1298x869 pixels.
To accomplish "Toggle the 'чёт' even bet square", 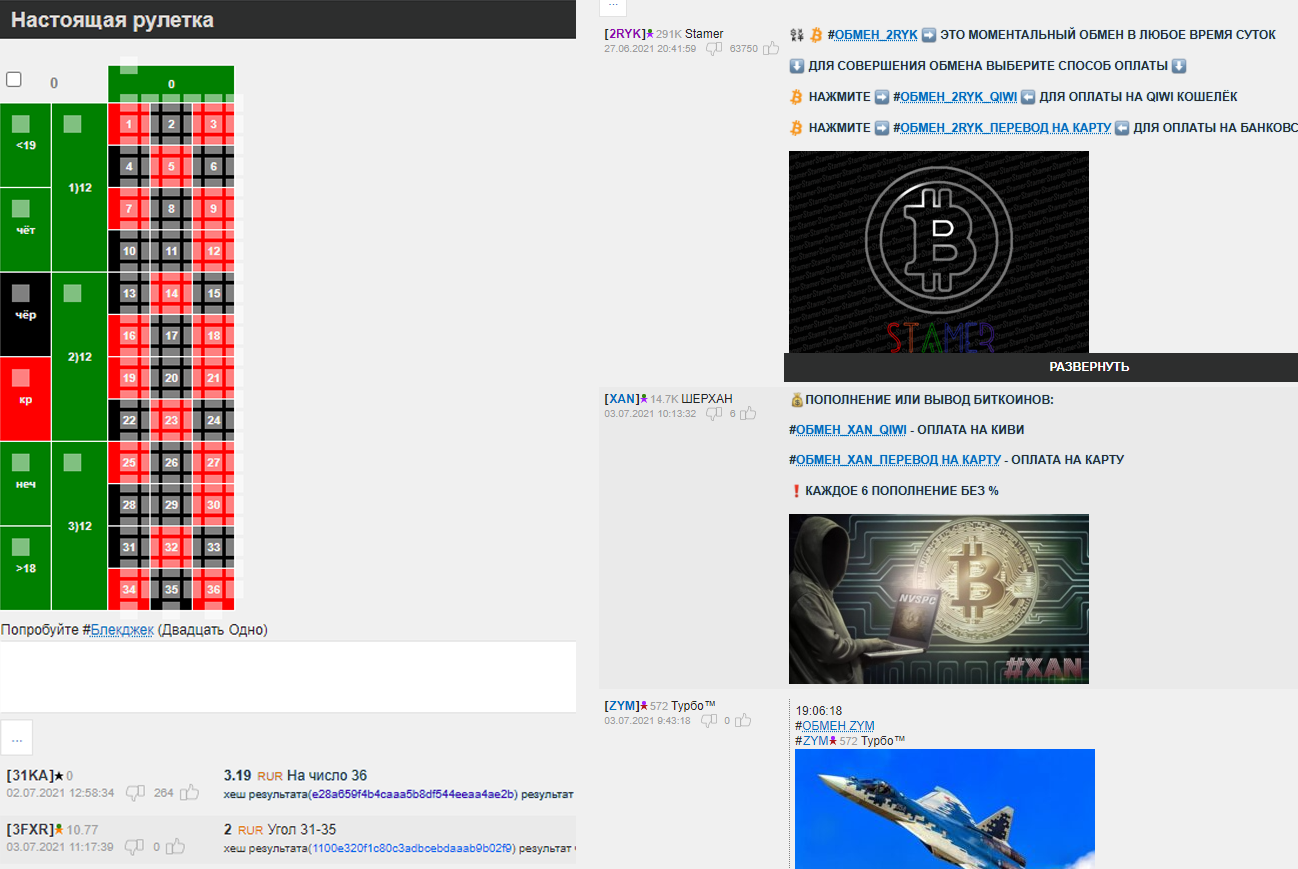I will click(x=21, y=209).
